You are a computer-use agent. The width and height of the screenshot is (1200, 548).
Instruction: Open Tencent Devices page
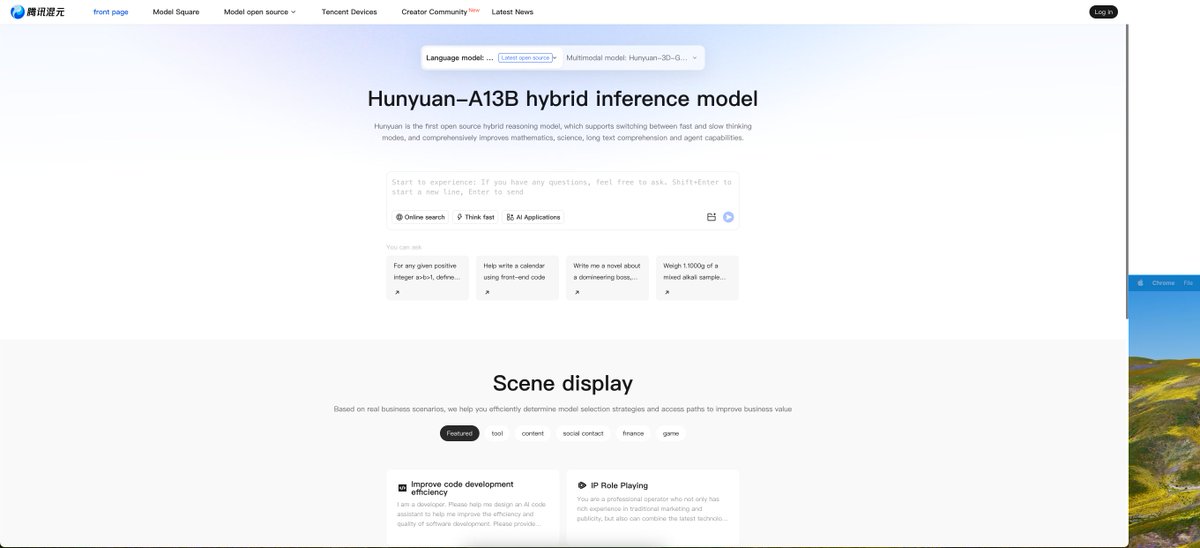click(x=349, y=12)
